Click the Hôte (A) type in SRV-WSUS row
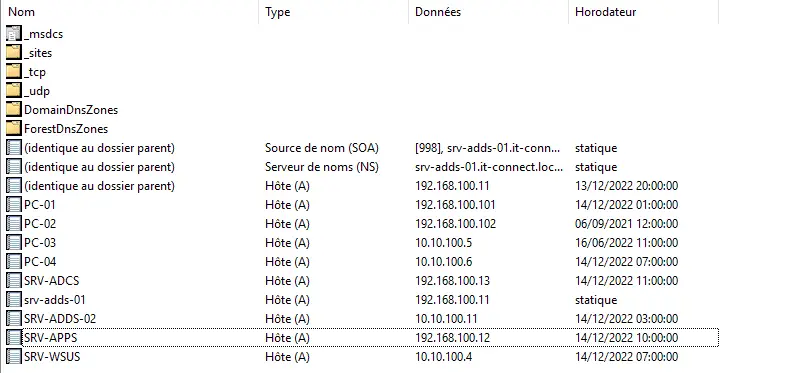Viewport: 800px width, 373px height. point(287,357)
